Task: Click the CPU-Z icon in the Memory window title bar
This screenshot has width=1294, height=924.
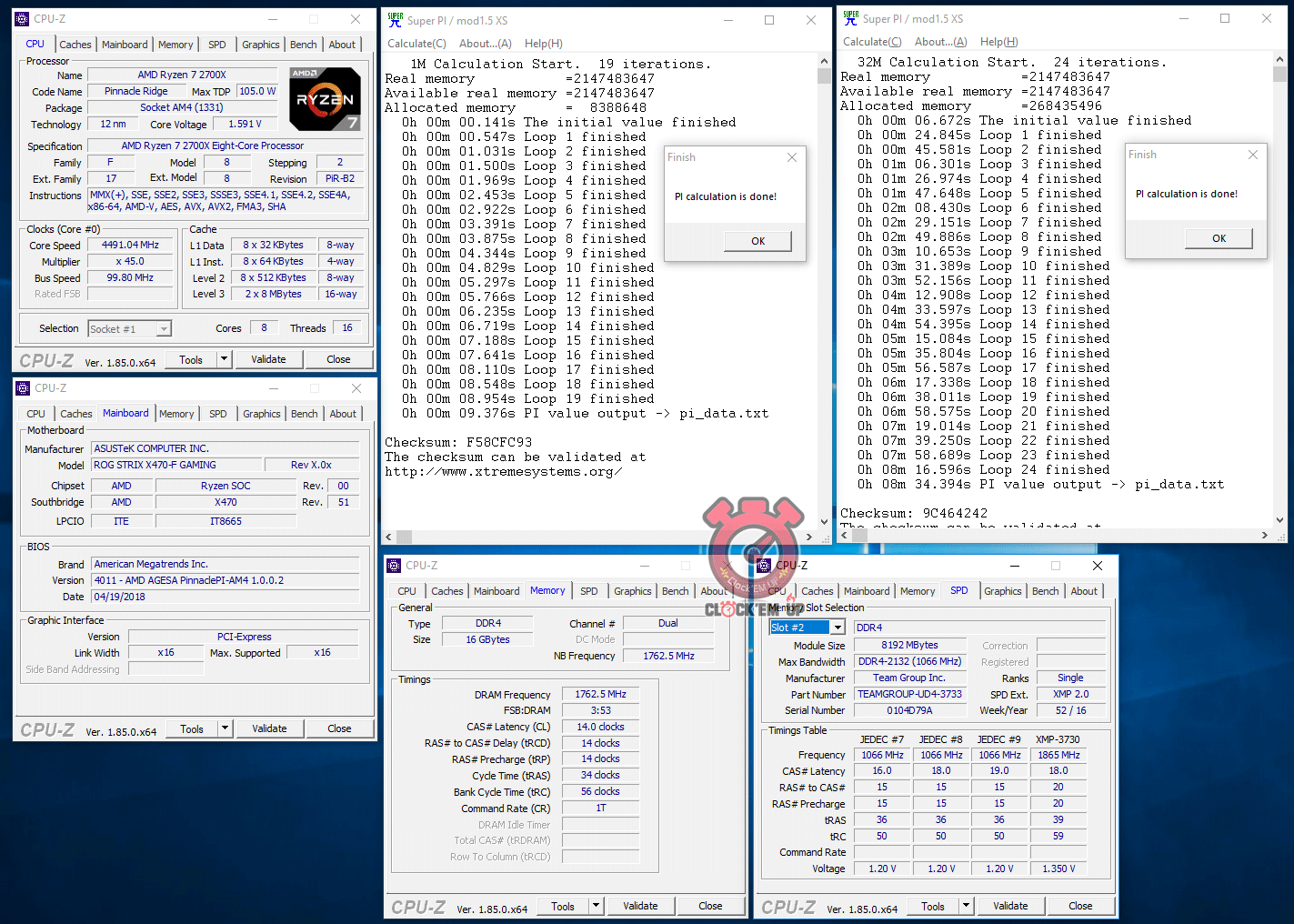Action: 394,566
